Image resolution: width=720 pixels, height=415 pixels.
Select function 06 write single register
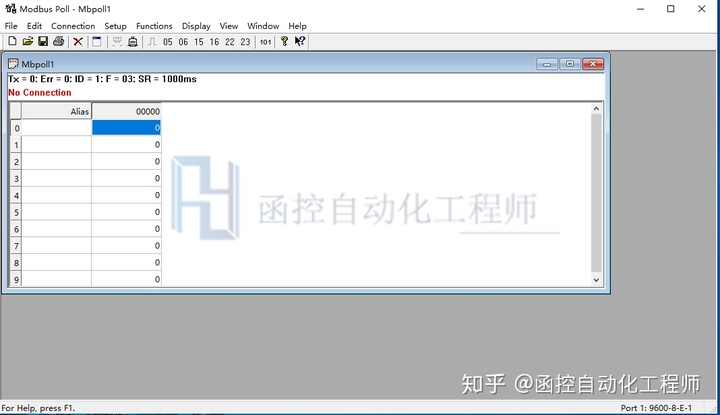click(x=183, y=42)
